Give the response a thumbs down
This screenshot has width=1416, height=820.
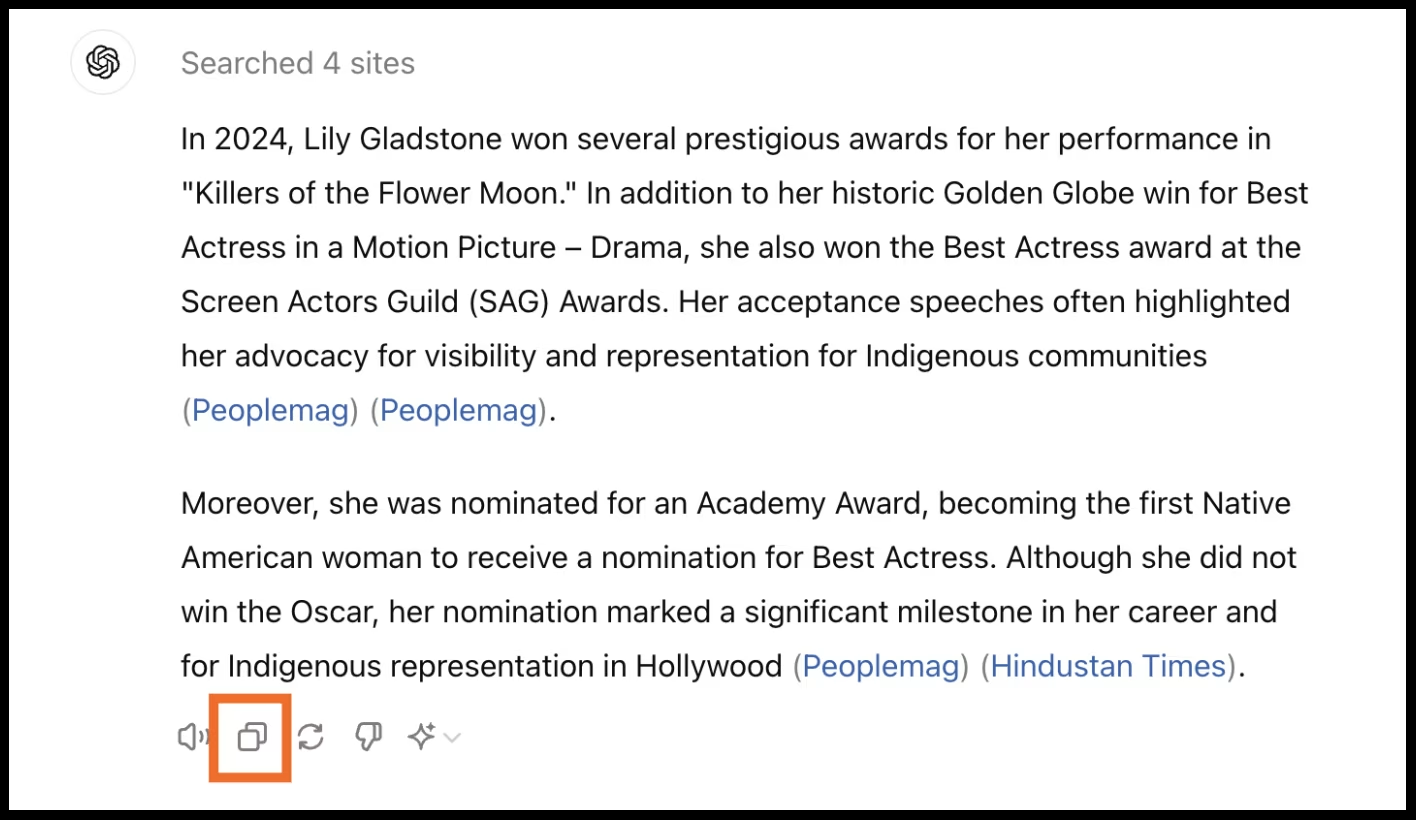[369, 738]
